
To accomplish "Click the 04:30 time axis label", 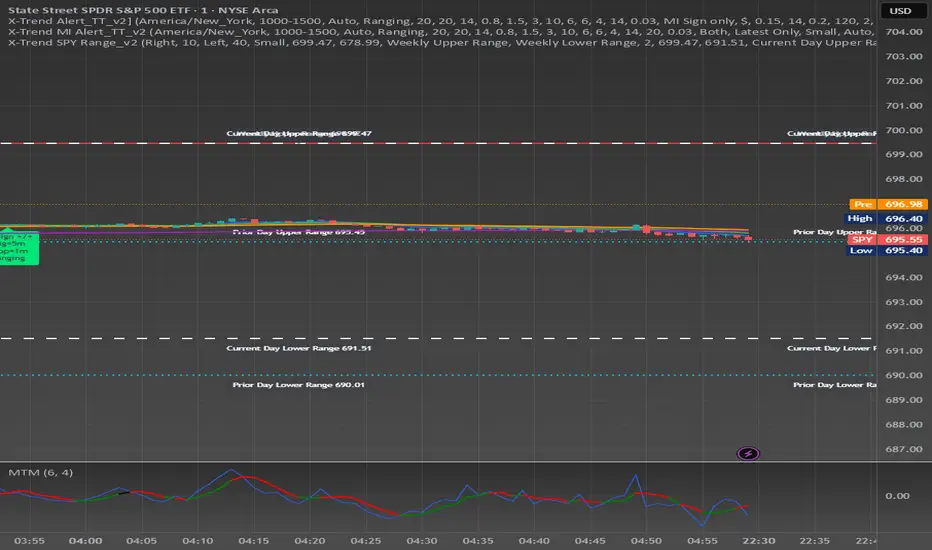I will coord(421,540).
